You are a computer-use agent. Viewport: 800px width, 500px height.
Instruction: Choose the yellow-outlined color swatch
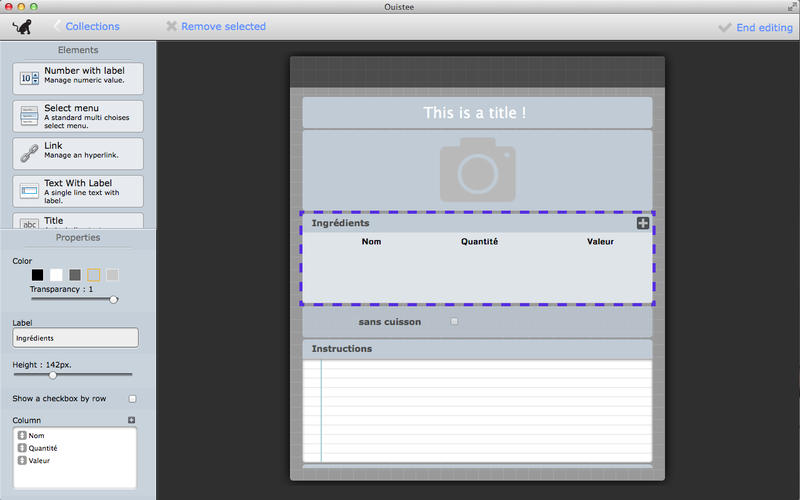(x=93, y=275)
